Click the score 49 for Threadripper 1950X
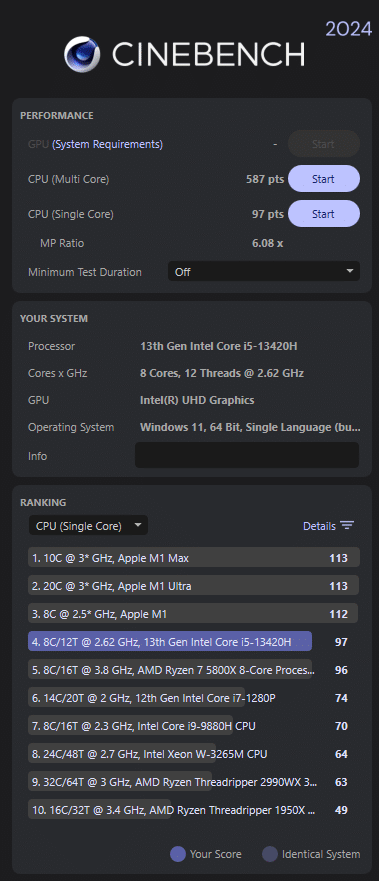 341,810
